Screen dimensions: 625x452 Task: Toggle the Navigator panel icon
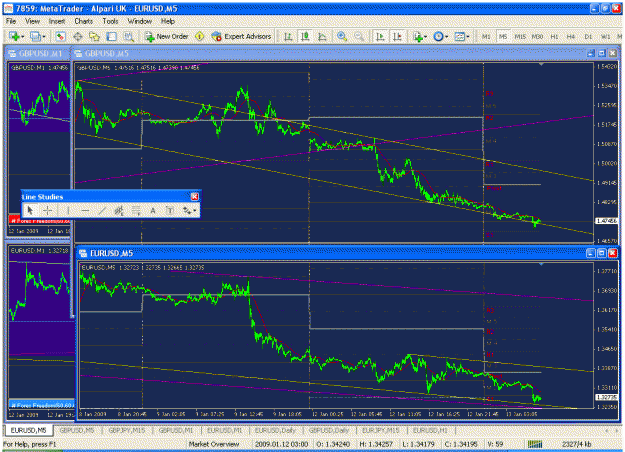(x=94, y=37)
